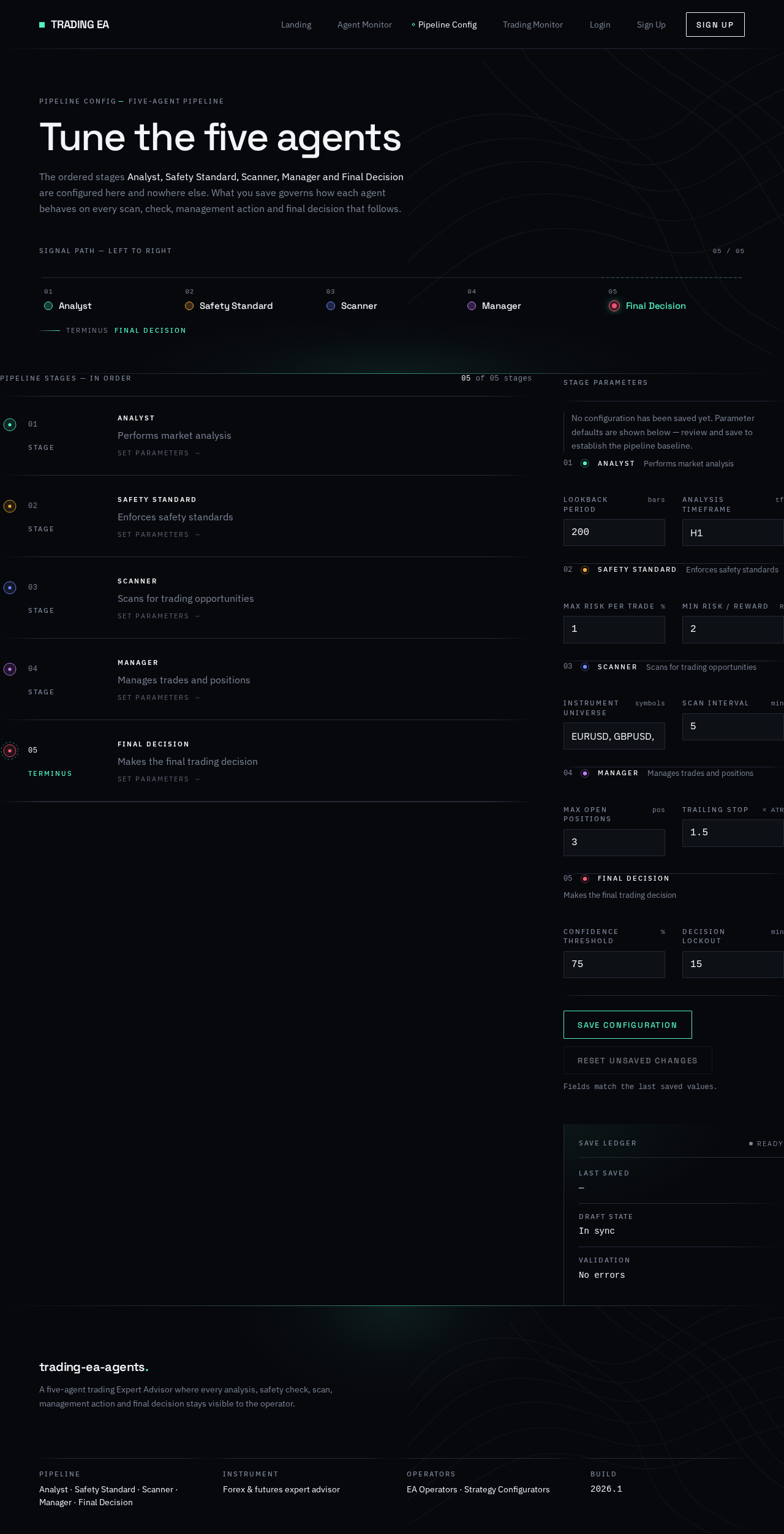
Task: Go to Agent Monitor page
Action: click(x=364, y=25)
